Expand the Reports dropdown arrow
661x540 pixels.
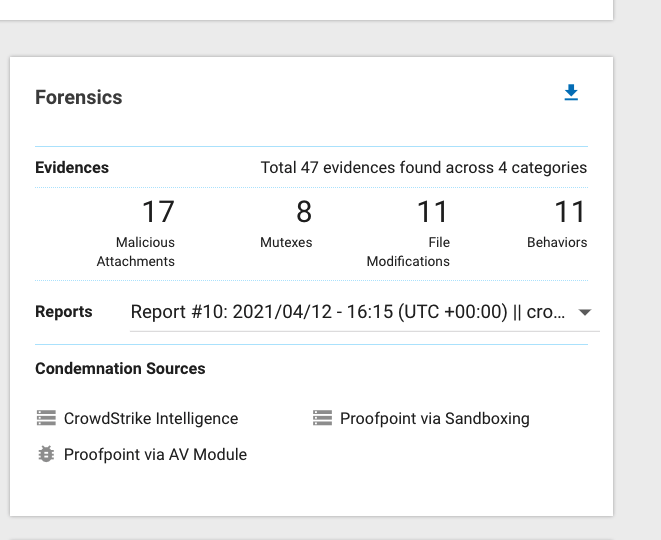[585, 312]
